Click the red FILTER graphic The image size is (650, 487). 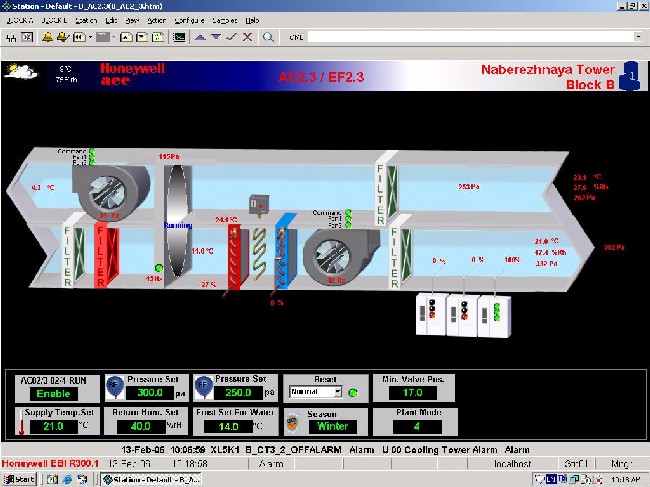[107, 255]
